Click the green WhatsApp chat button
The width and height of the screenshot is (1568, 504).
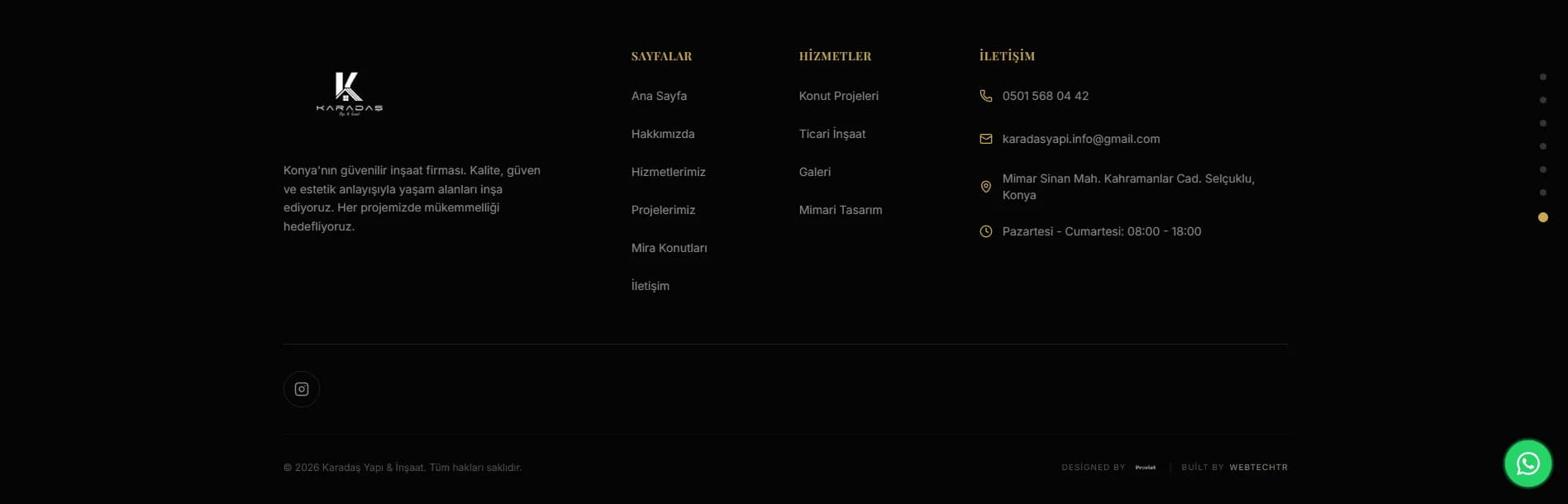pyautogui.click(x=1527, y=464)
